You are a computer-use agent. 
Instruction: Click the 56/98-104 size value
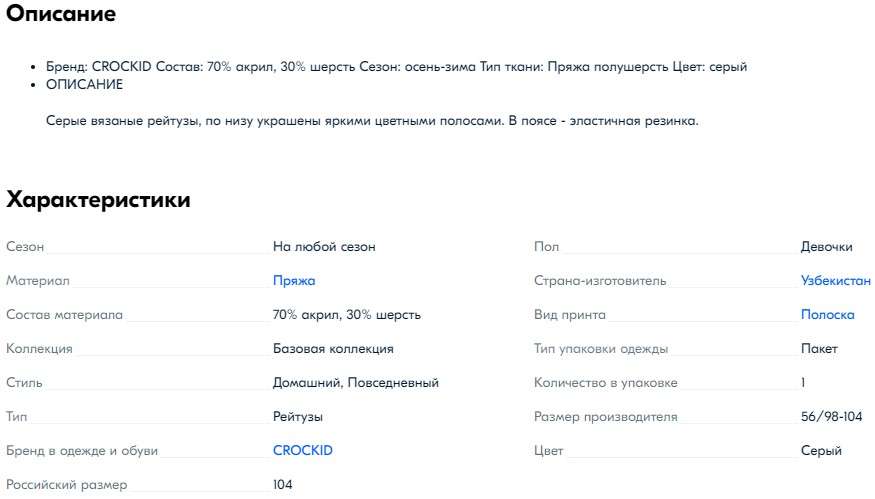pos(831,417)
